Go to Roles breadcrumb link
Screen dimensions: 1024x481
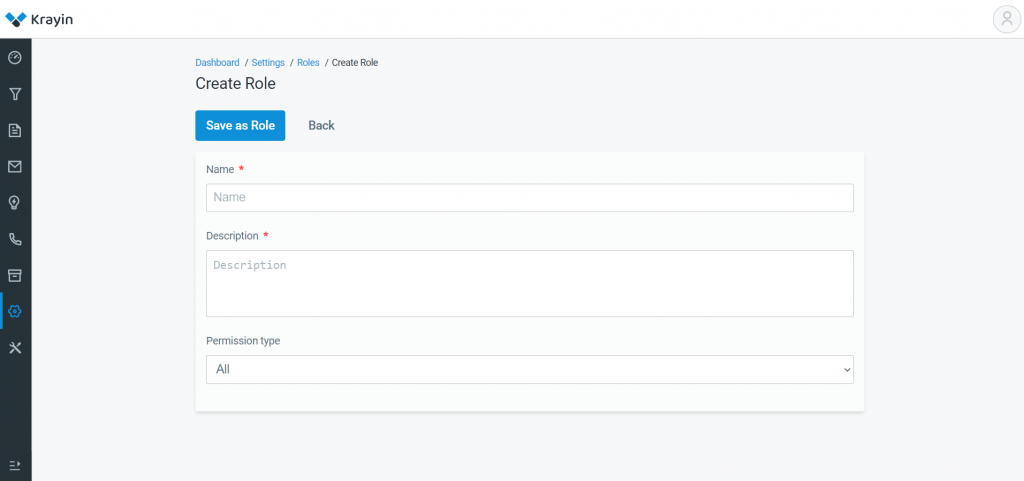308,63
